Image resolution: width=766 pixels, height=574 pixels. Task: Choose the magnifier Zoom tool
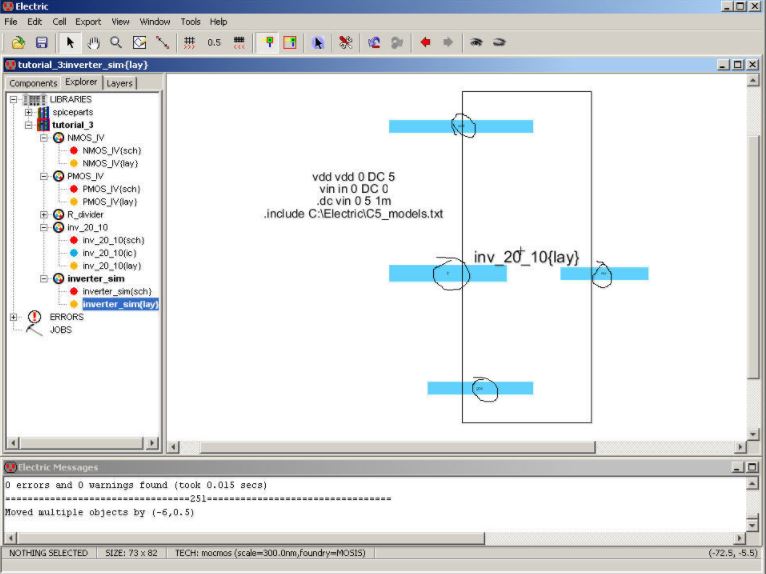pyautogui.click(x=116, y=42)
